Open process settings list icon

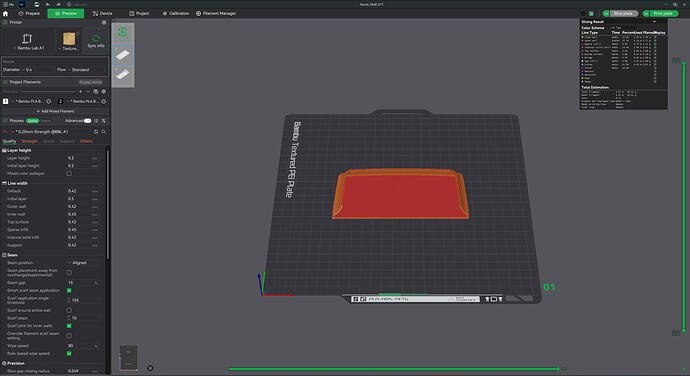click(96, 121)
